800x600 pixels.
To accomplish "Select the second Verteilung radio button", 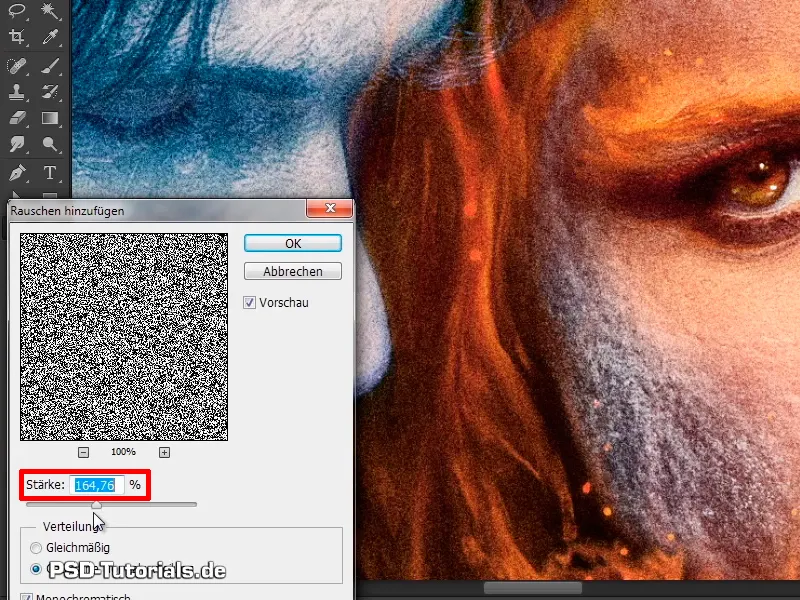I will click(x=36, y=568).
